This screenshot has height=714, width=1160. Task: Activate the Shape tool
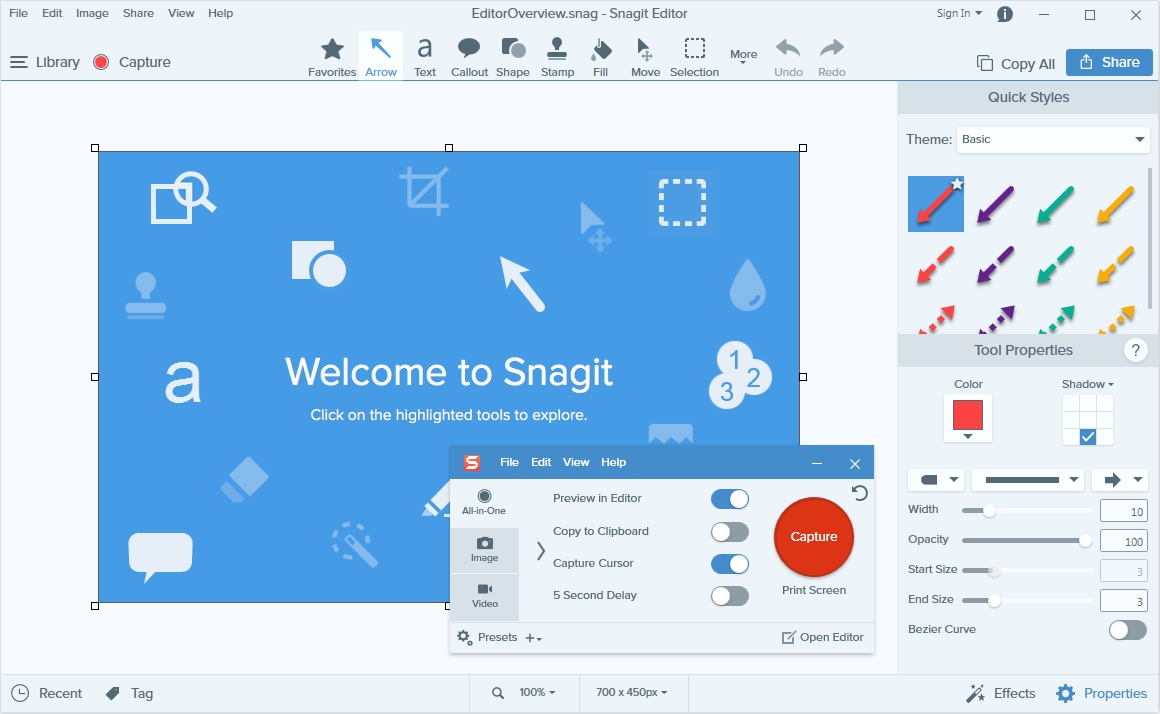tap(513, 57)
